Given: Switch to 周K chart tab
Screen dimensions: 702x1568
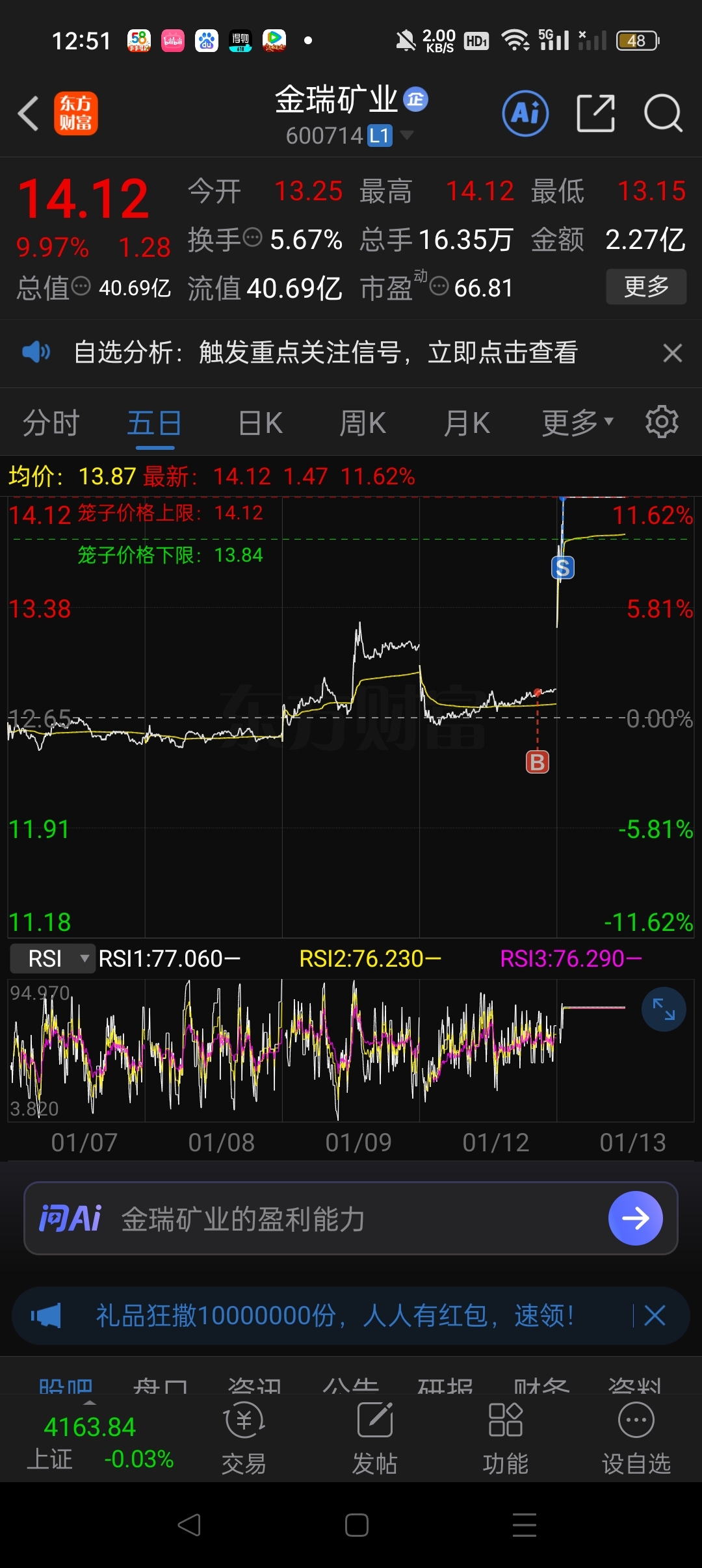Looking at the screenshot, I should [363, 423].
